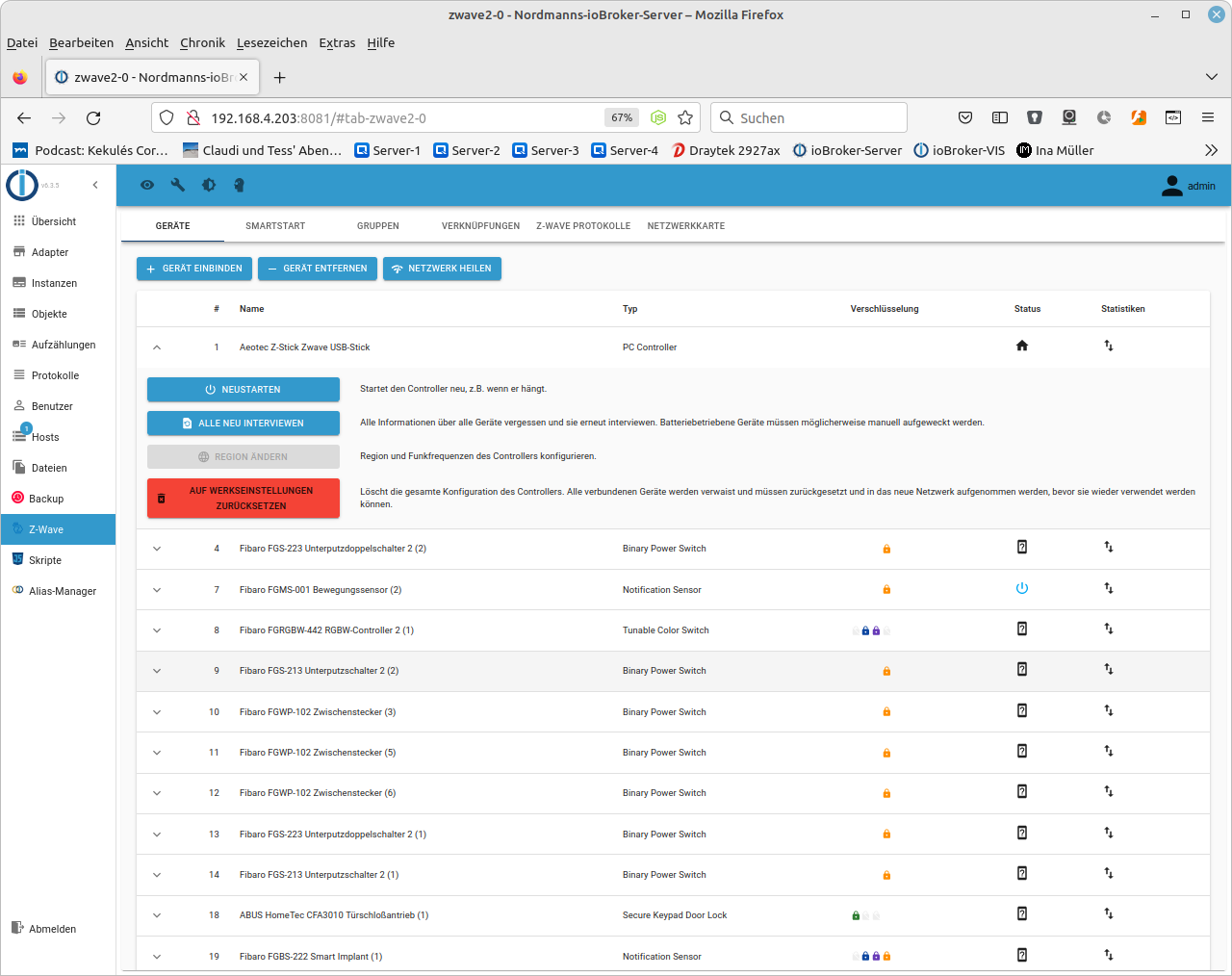Click the Firefox bookmark star icon

pyautogui.click(x=685, y=117)
